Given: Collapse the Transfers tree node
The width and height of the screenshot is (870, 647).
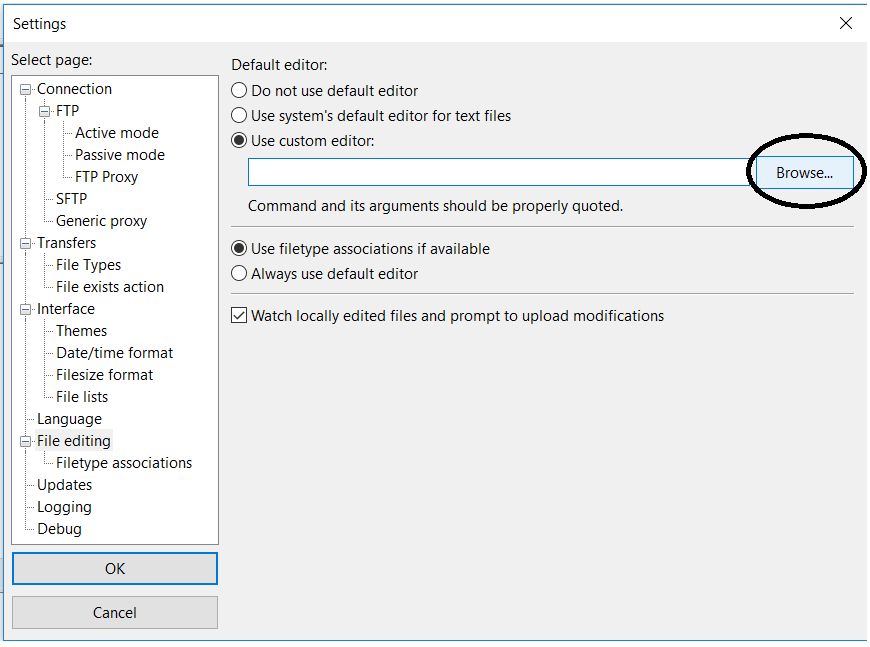Looking at the screenshot, I should pos(26,244).
